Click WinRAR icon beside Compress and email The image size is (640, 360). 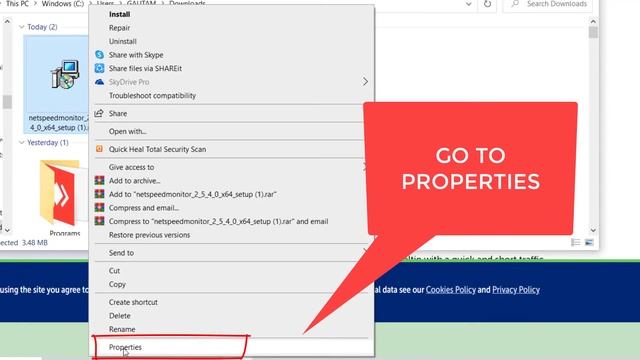pyautogui.click(x=99, y=207)
